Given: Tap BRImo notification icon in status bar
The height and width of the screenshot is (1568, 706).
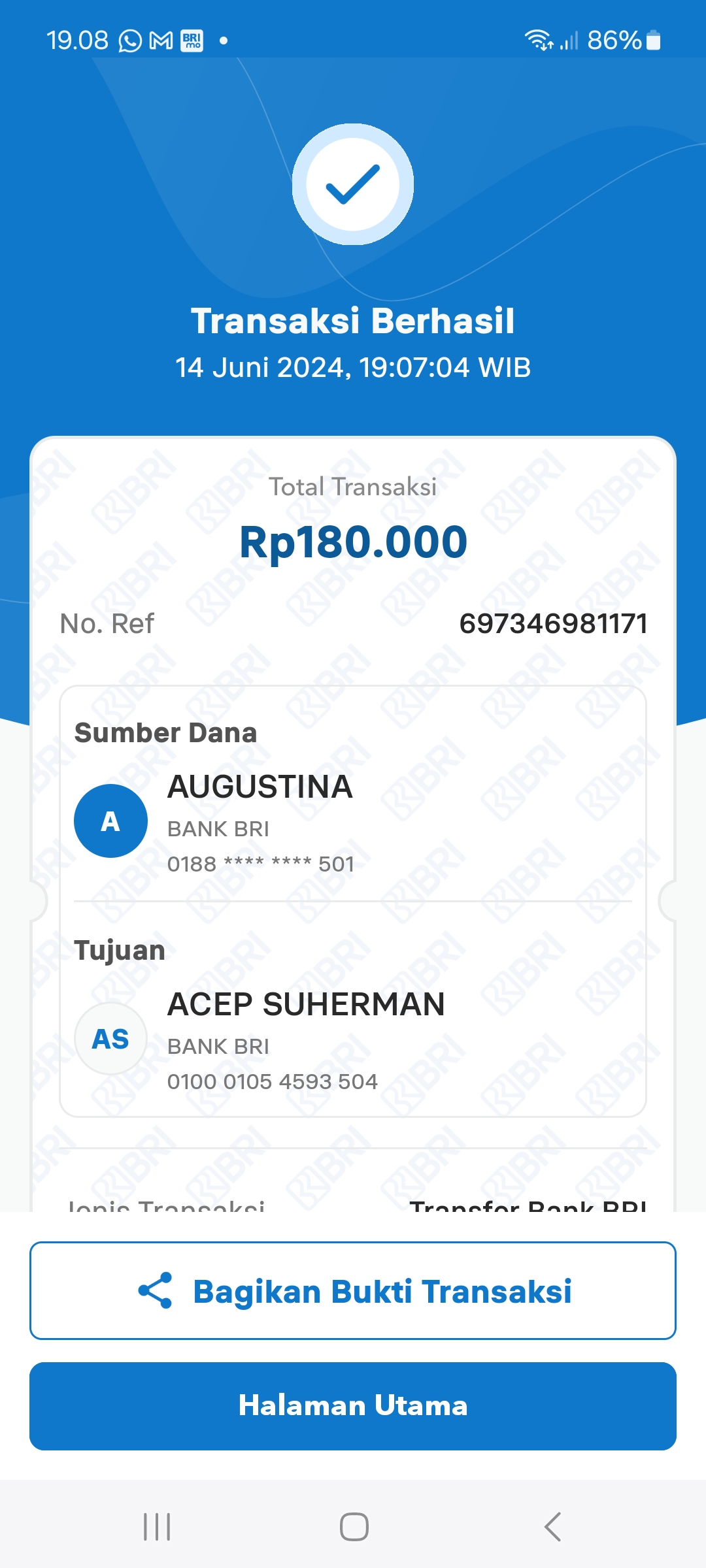Looking at the screenshot, I should [x=192, y=41].
